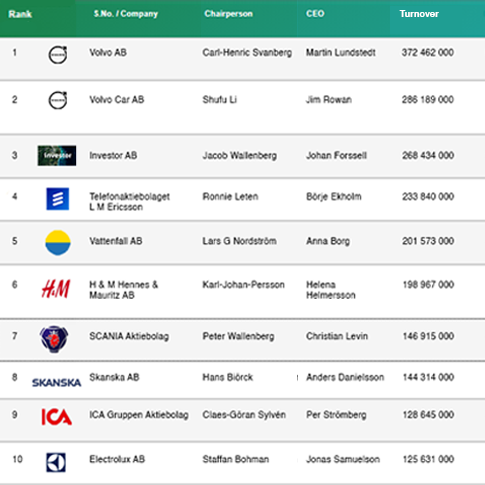Click CEO name Anna Borg
The image size is (485, 485).
tap(328, 241)
